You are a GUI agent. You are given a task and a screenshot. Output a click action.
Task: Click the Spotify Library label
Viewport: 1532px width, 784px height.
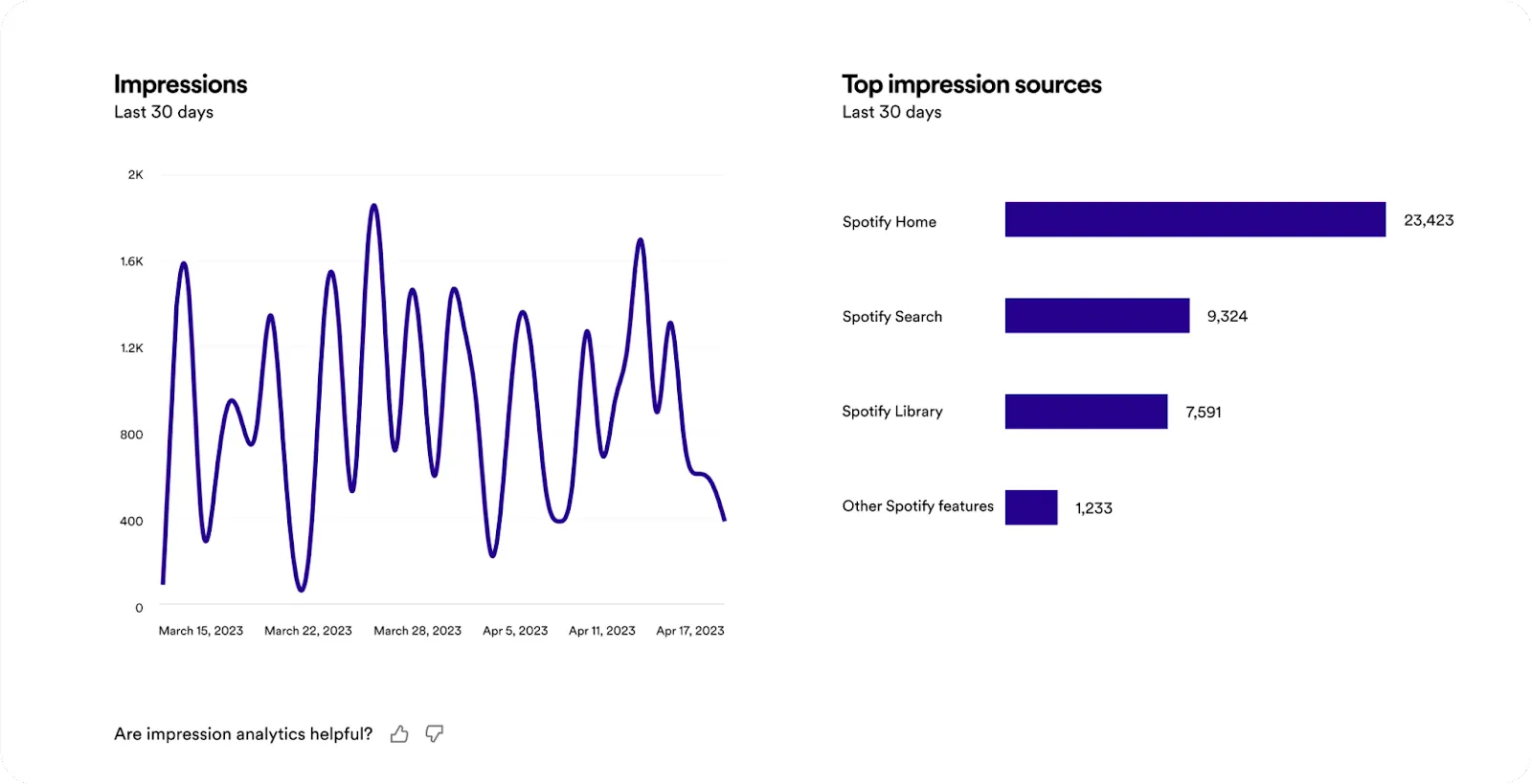[x=892, y=412]
